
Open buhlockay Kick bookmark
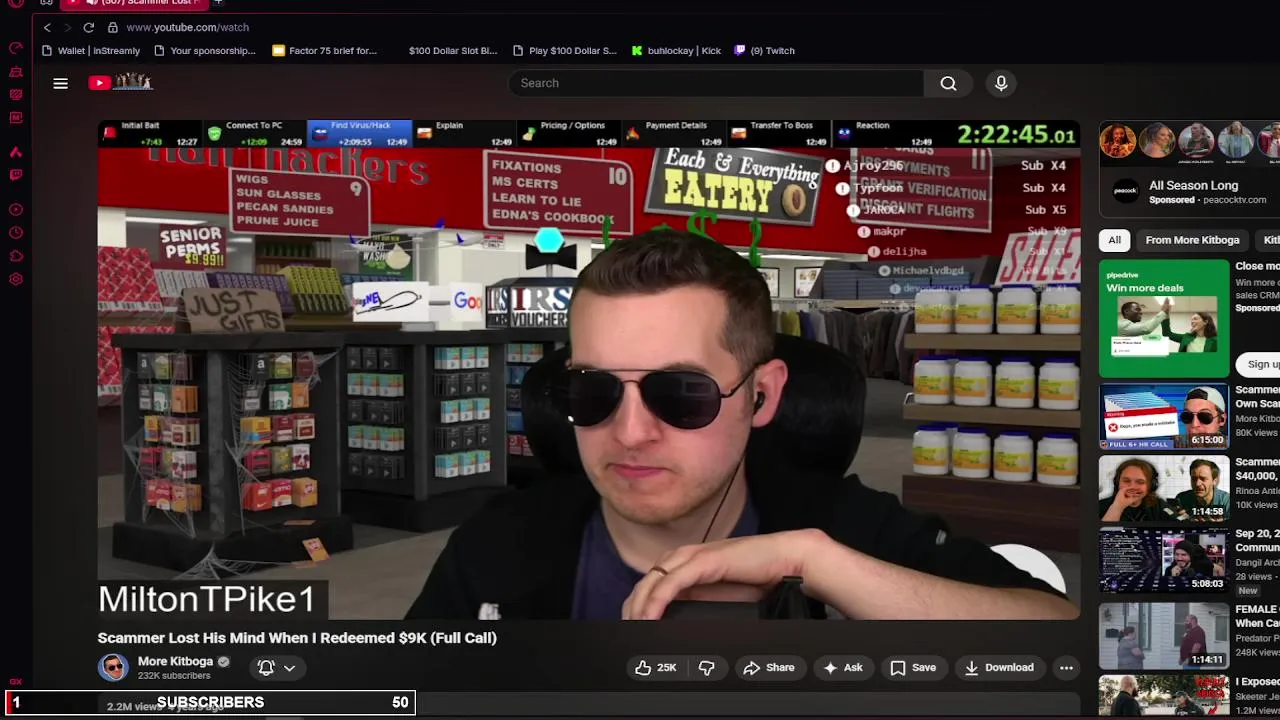point(676,50)
